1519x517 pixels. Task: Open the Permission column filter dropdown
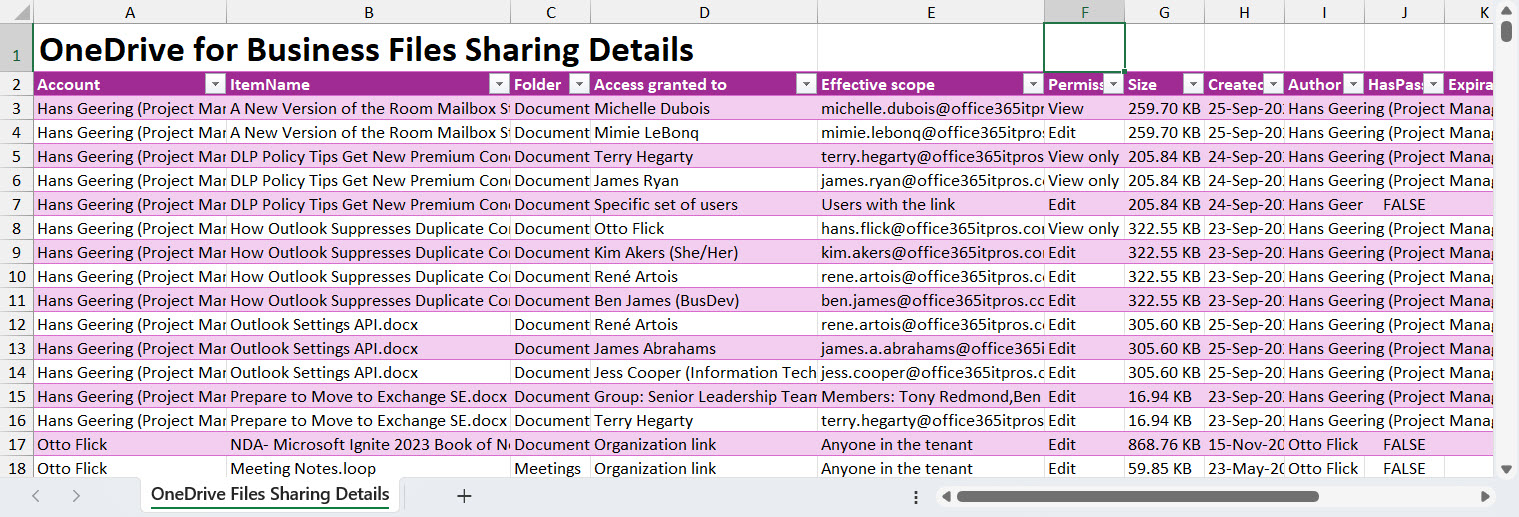1113,84
